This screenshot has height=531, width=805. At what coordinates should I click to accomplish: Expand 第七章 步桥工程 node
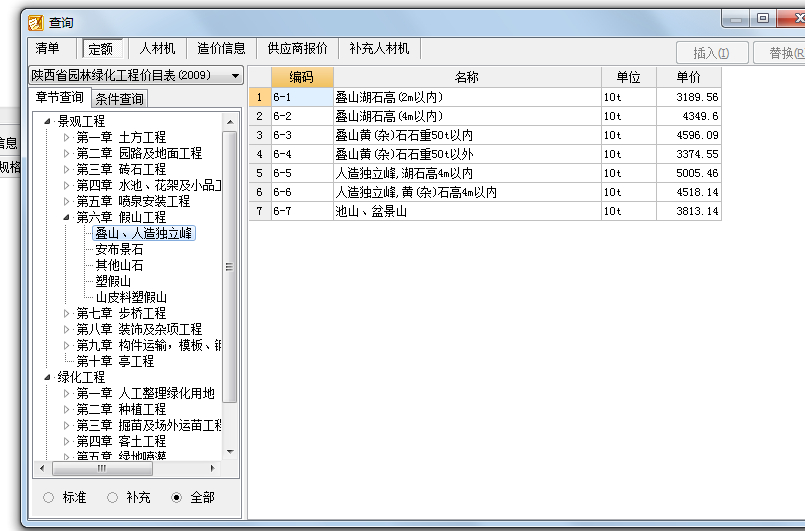66,313
